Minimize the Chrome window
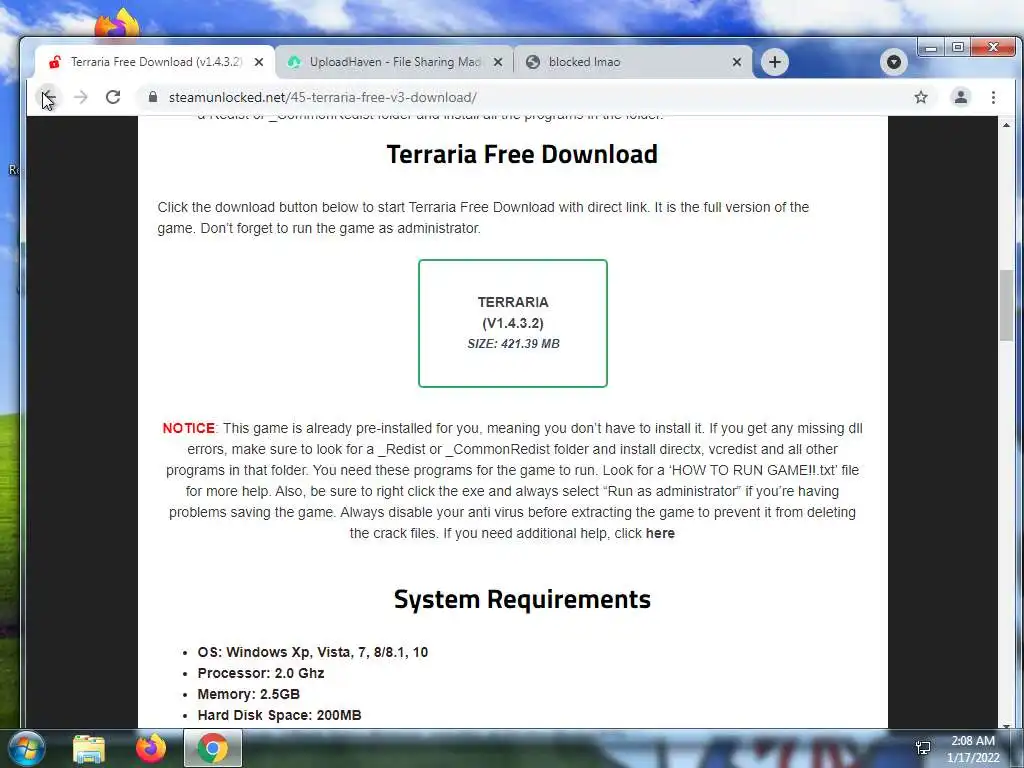The image size is (1024, 768). click(x=931, y=48)
